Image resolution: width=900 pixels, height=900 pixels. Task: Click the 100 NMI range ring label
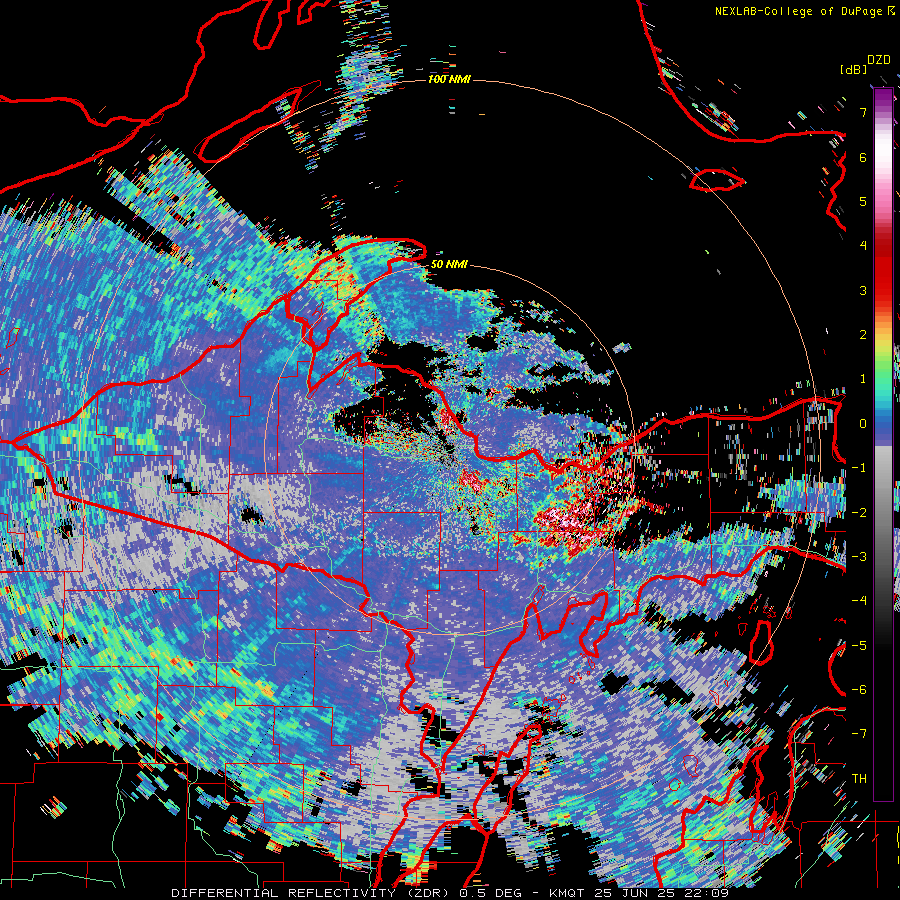[449, 79]
